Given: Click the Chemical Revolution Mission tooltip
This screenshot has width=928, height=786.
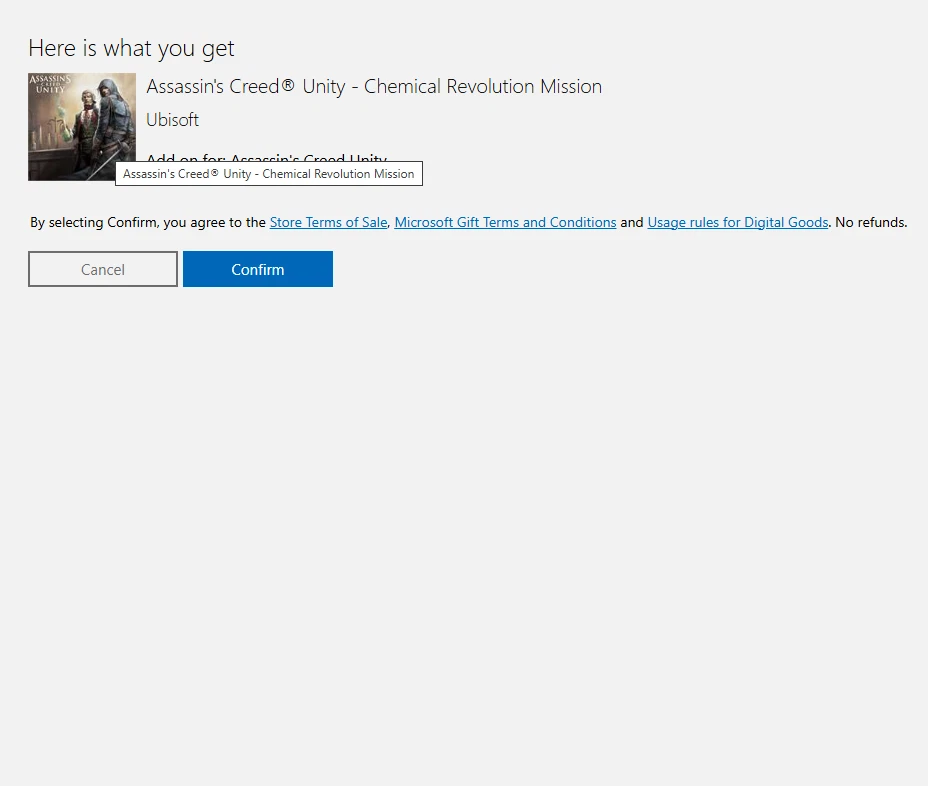Looking at the screenshot, I should coord(268,173).
